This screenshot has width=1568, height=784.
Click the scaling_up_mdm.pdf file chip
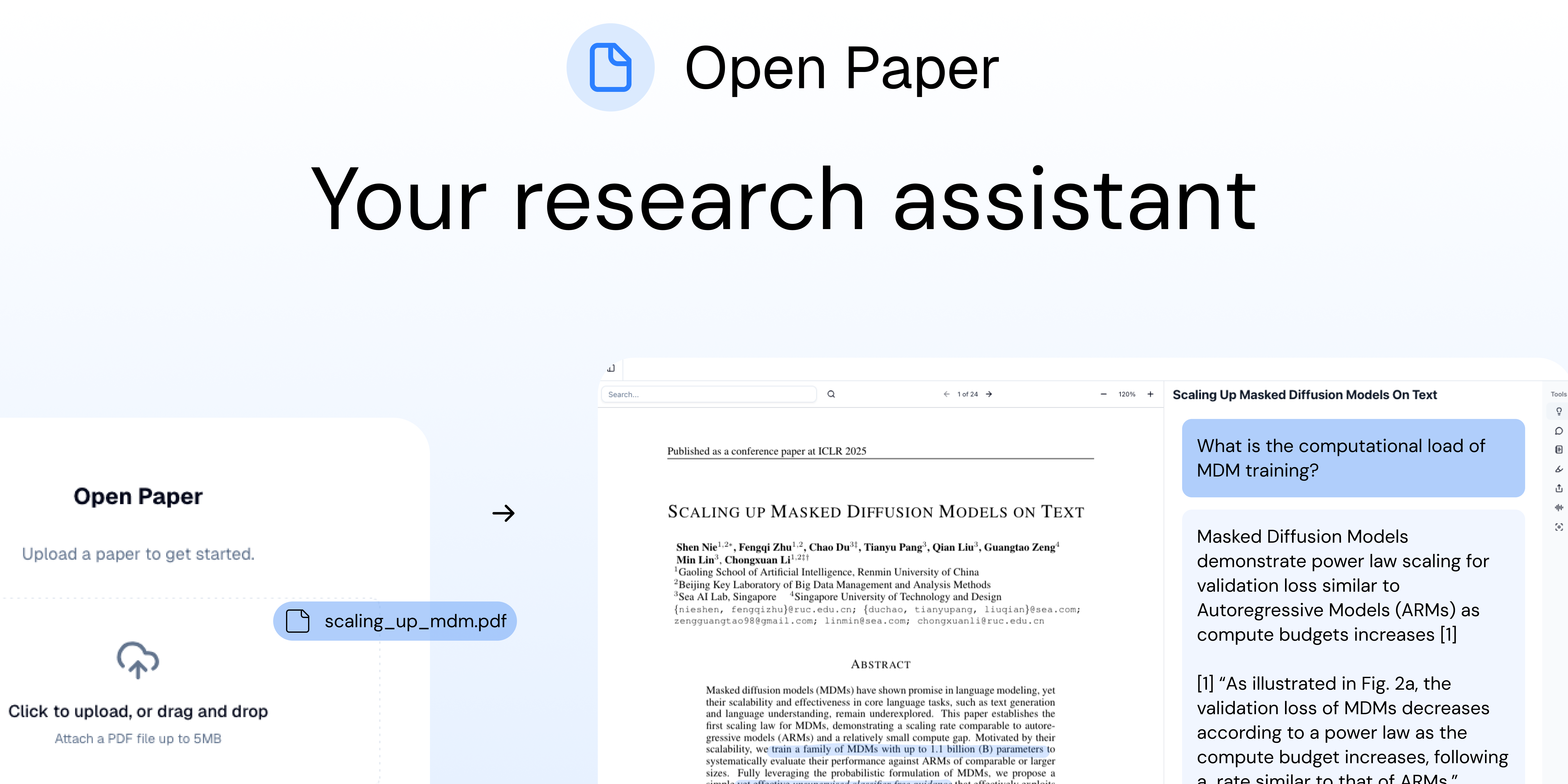395,621
